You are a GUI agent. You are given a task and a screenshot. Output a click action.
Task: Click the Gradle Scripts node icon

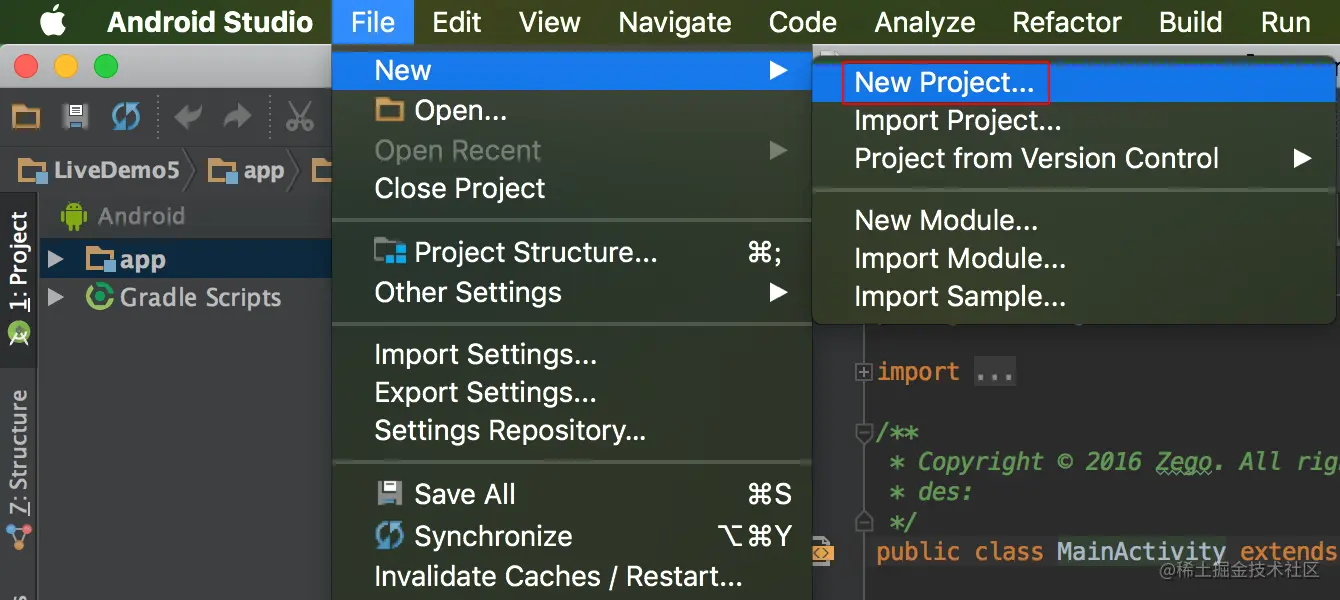click(99, 297)
